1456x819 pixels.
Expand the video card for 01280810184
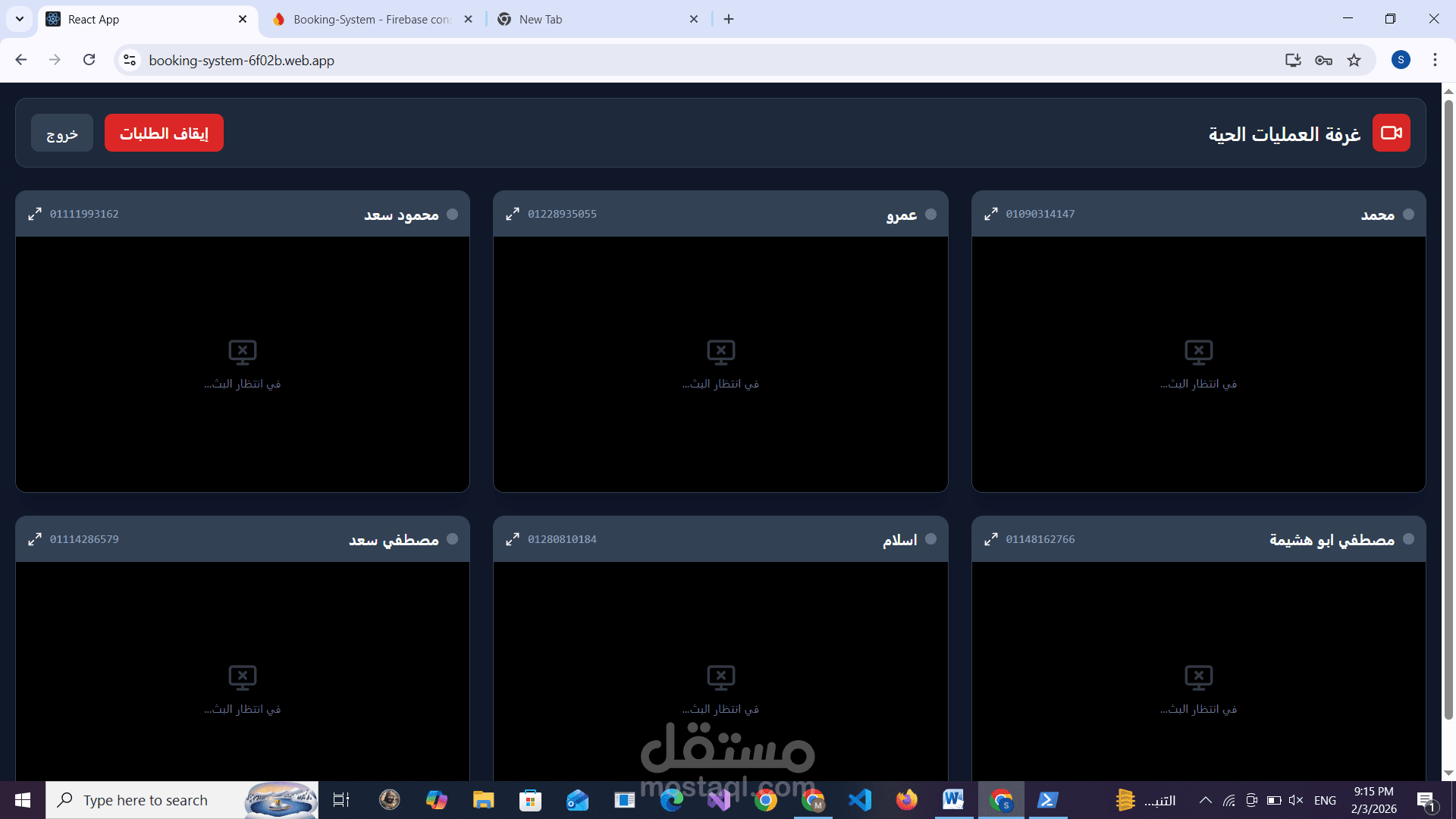click(x=513, y=539)
